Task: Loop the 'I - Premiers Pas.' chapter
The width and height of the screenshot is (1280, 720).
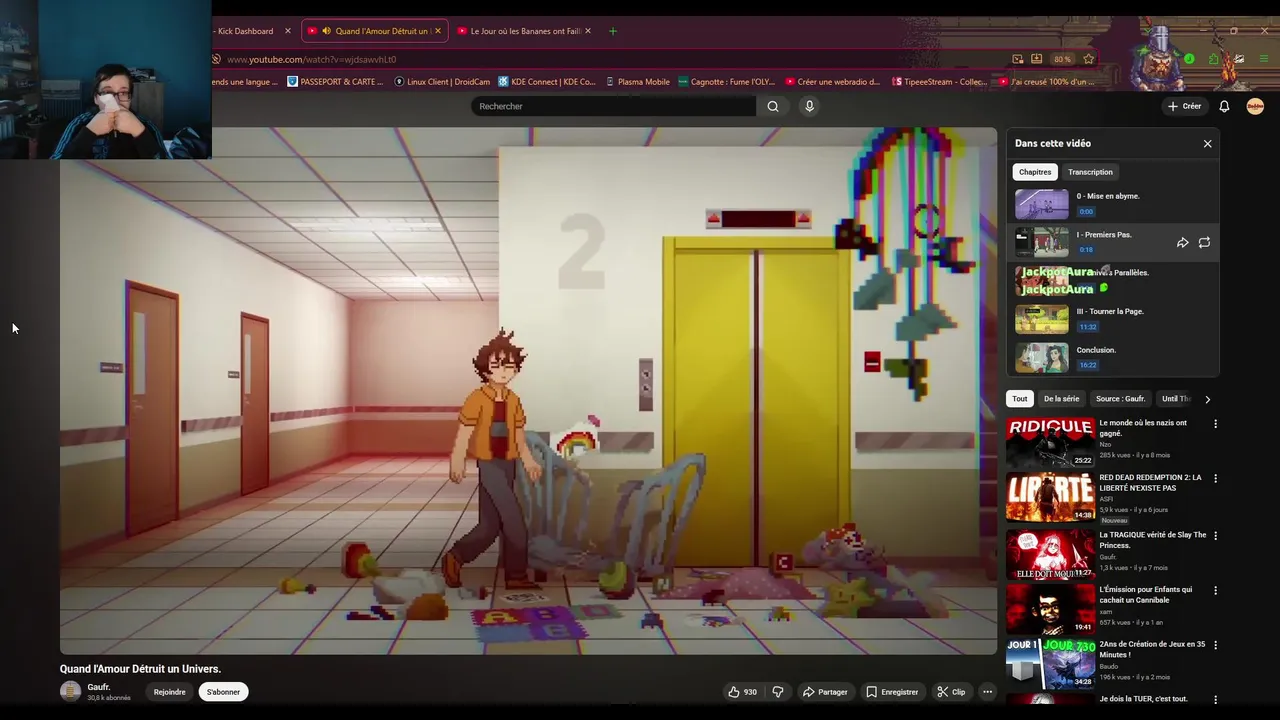Action: (x=1204, y=242)
